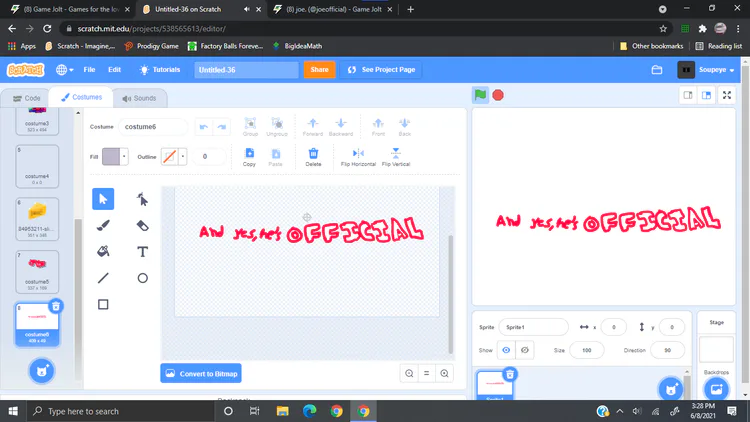750x422 pixels.
Task: Copy the selected shape
Action: [x=249, y=157]
